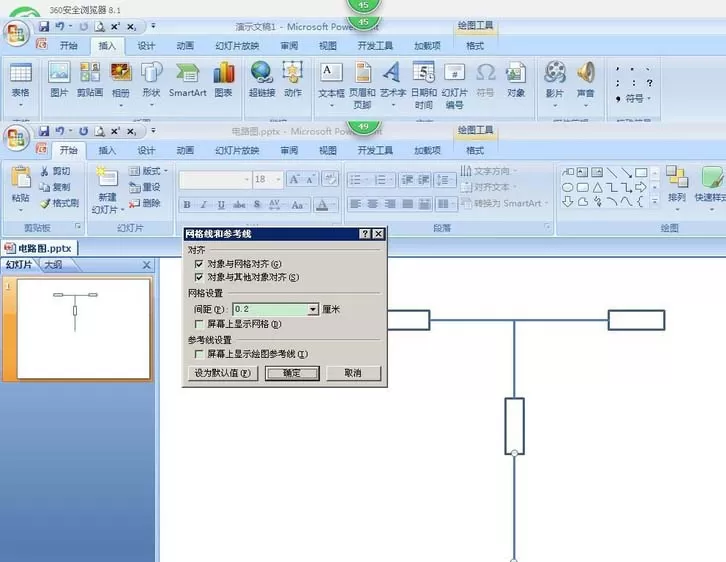Toggle 对象与网格对齐 checkbox
This screenshot has height=562, width=726.
click(199, 264)
